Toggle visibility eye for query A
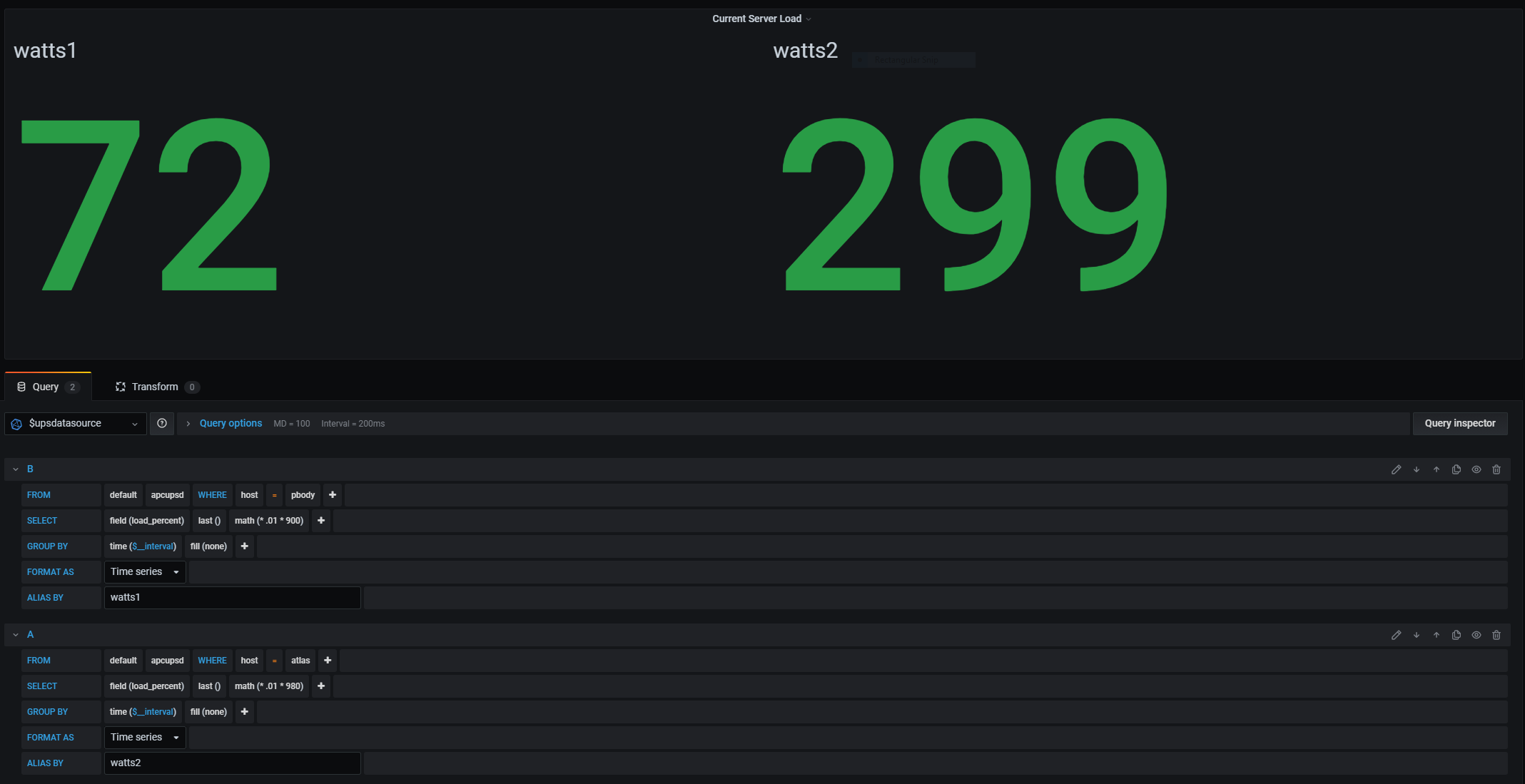Screen dimensions: 1525x784 (1476, 635)
